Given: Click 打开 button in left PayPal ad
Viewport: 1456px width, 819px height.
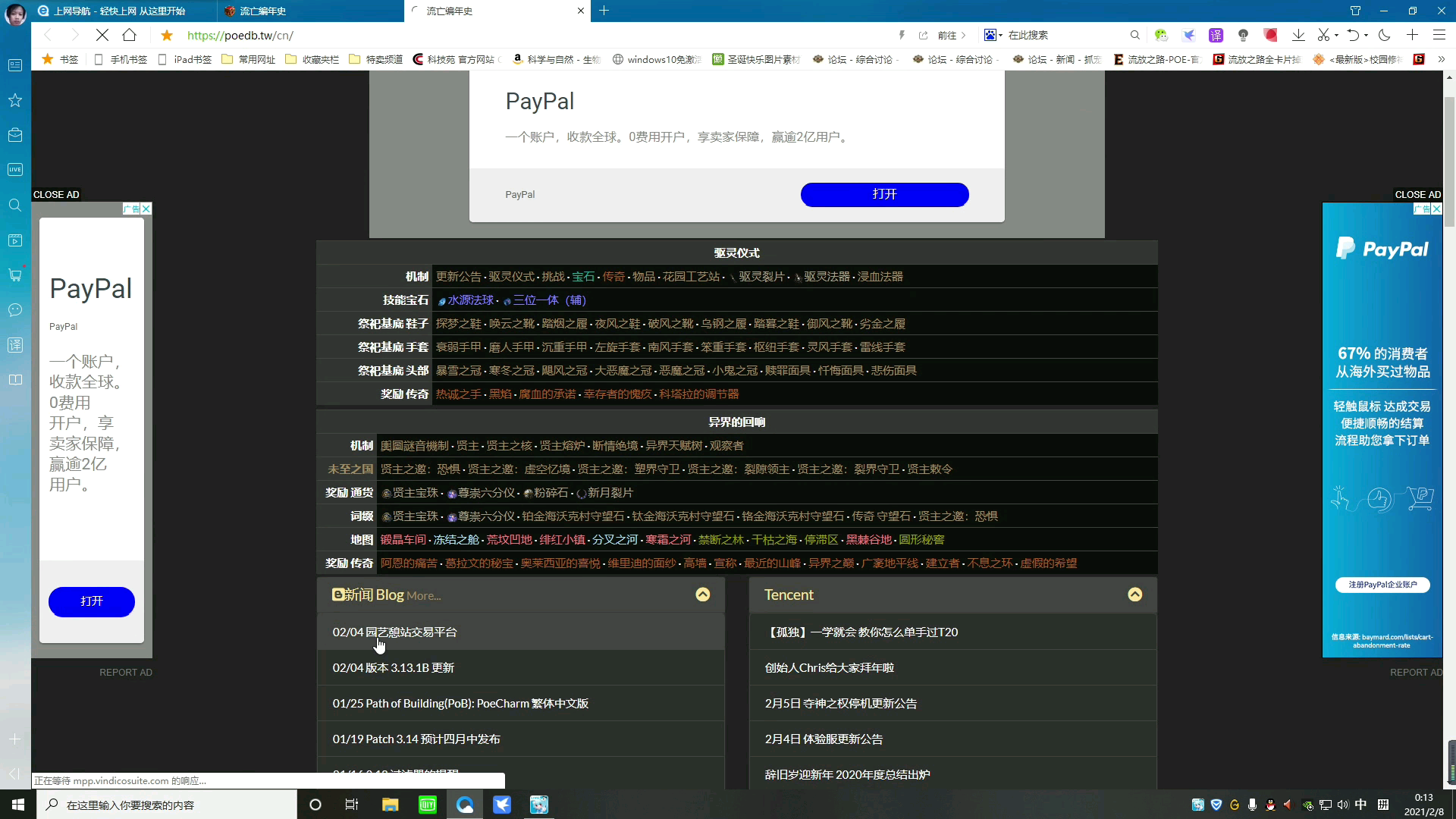Looking at the screenshot, I should point(92,601).
